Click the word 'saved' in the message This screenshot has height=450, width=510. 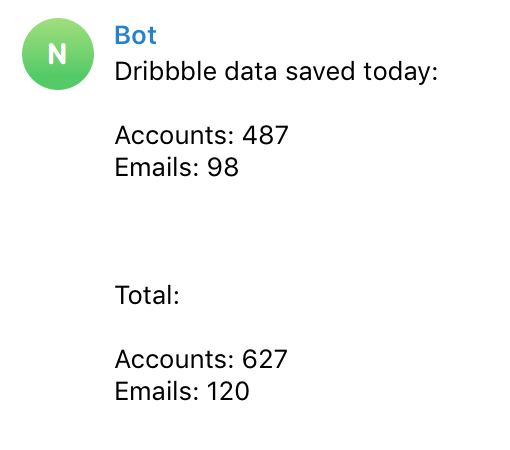[320, 71]
